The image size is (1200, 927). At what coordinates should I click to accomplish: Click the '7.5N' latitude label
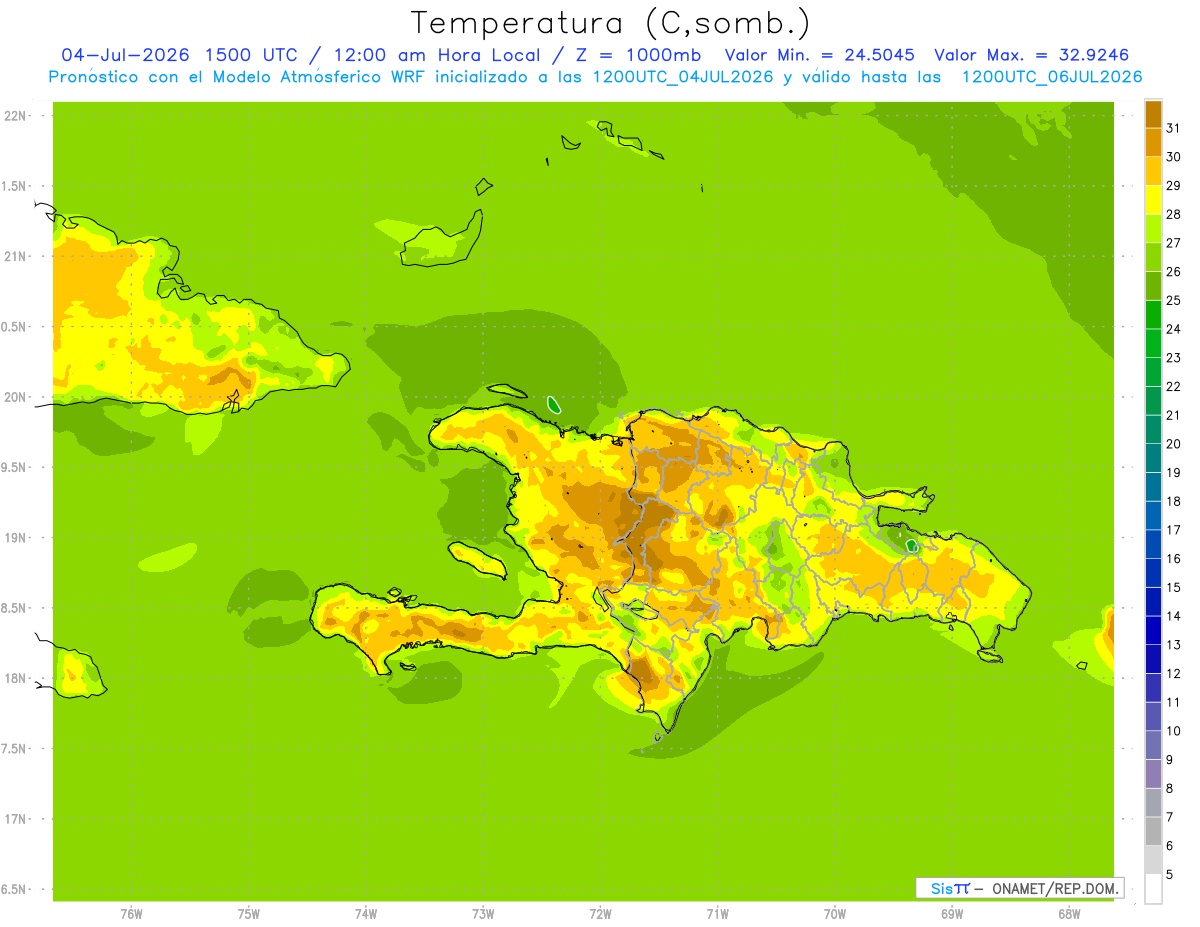pos(15,748)
